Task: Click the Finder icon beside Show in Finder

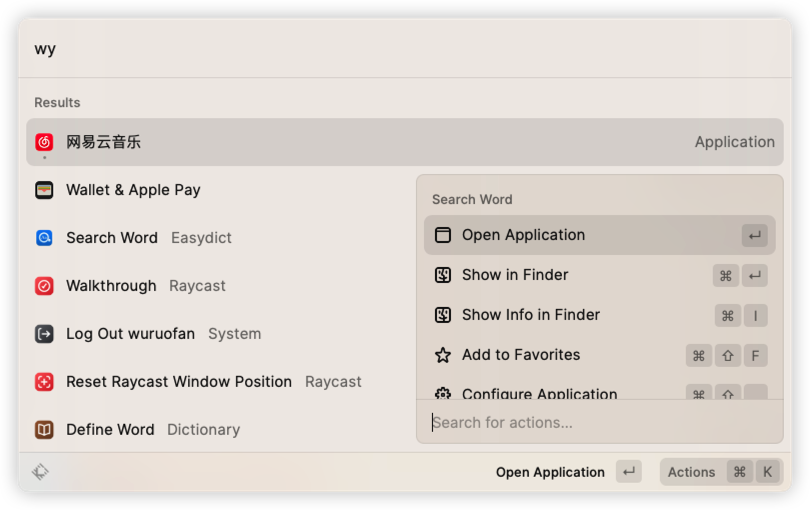Action: 443,275
